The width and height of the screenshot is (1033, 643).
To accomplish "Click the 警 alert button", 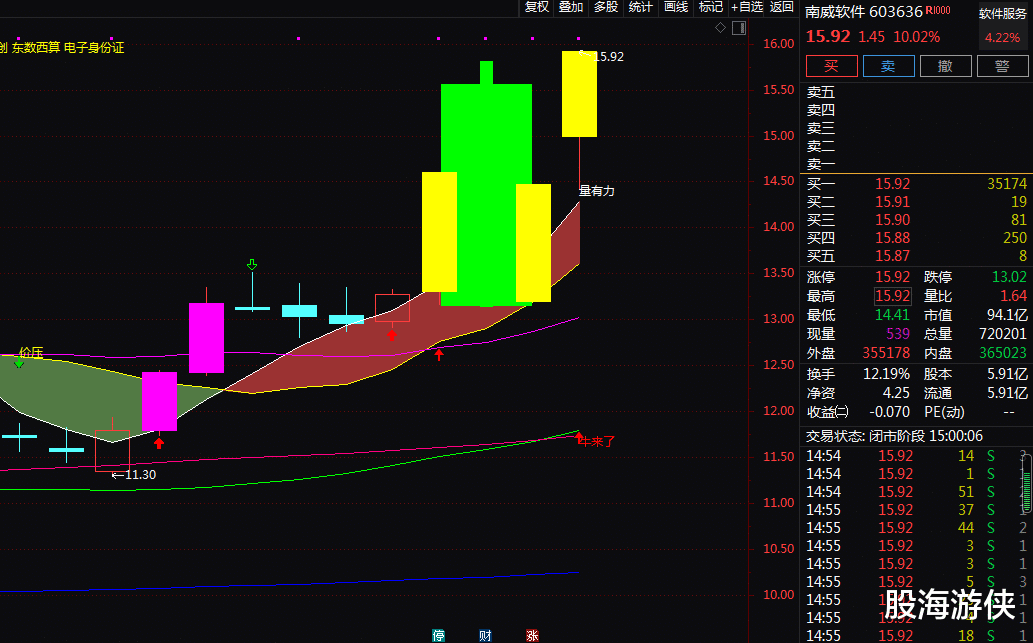I will click(x=1003, y=66).
